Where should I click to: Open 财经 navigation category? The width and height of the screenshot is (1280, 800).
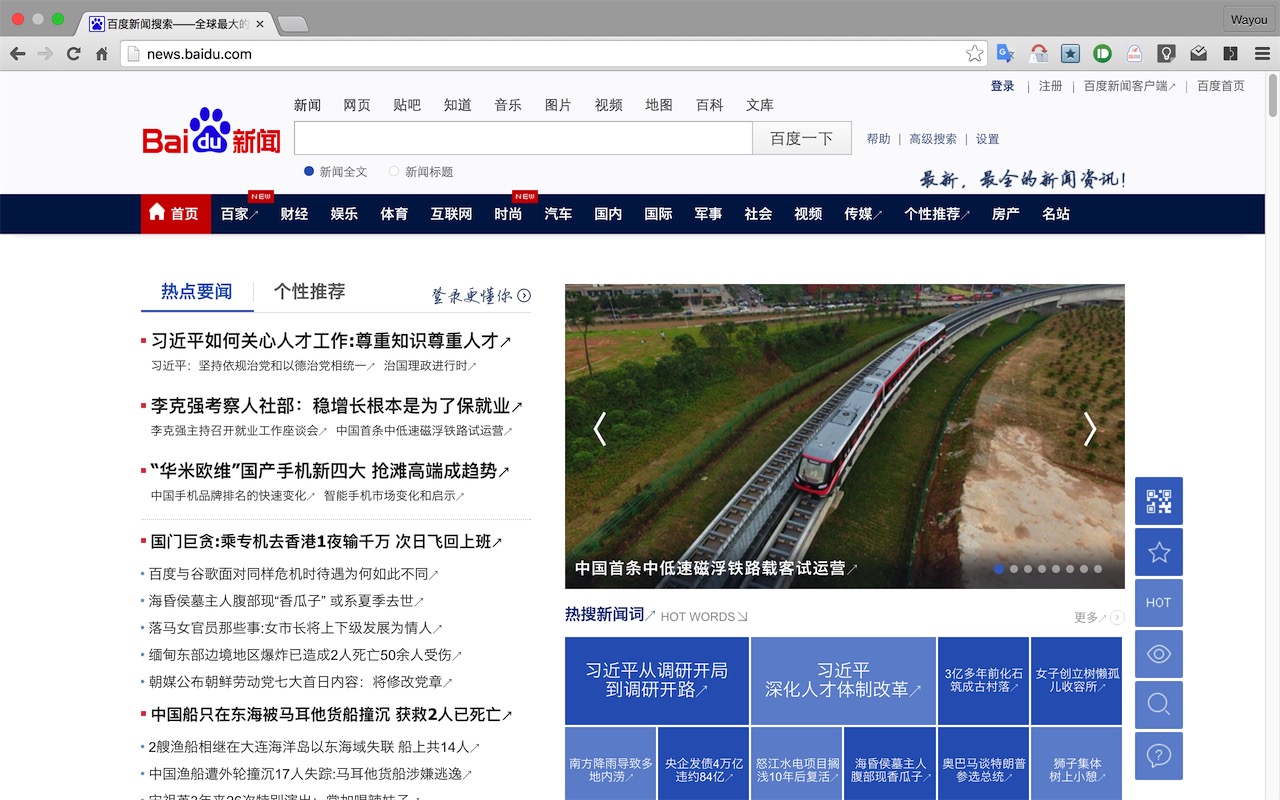click(x=294, y=214)
